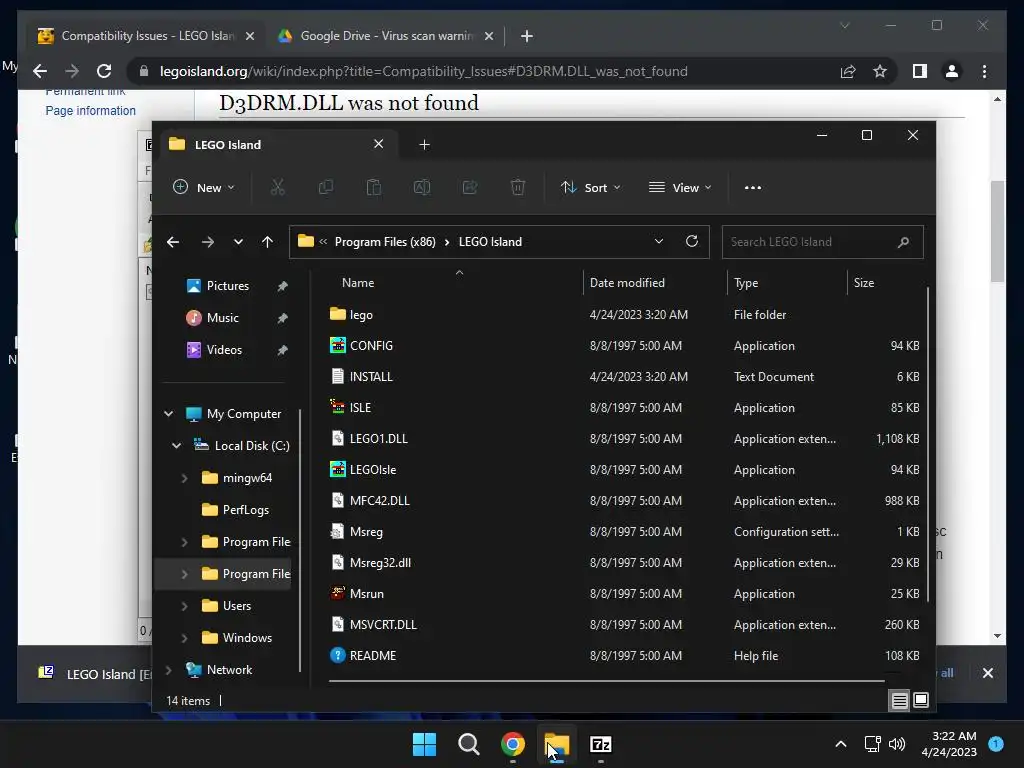
Task: Click the Chrome address bar URL
Action: click(423, 71)
